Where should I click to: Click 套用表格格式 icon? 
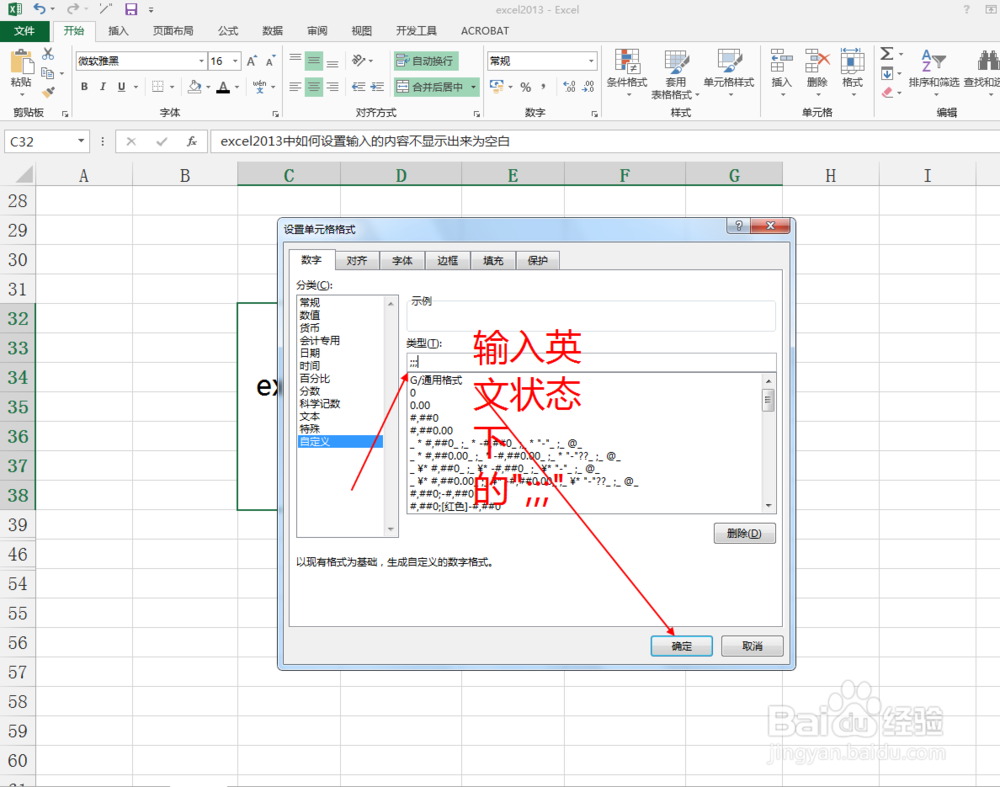click(677, 66)
